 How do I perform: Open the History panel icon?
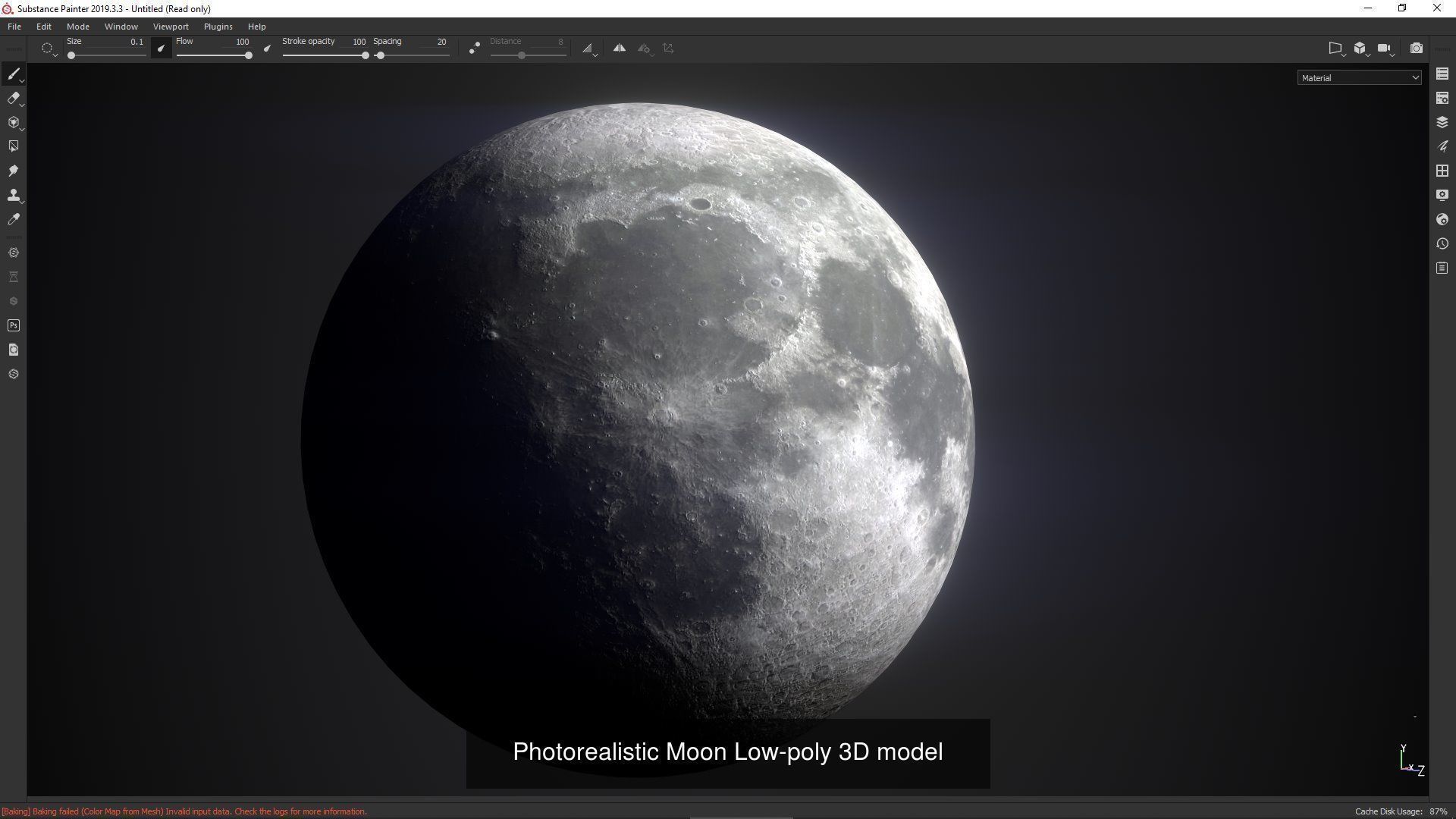1442,243
